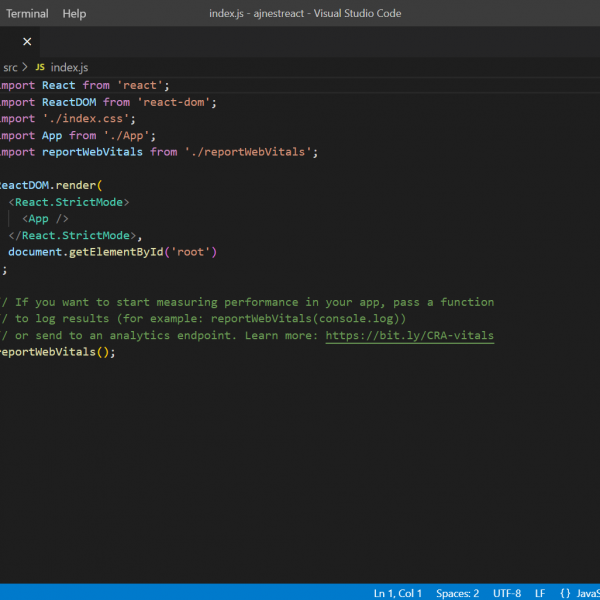This screenshot has height=600, width=600.
Task: Open the index.js breadcrumb dropdown
Action: (69, 67)
